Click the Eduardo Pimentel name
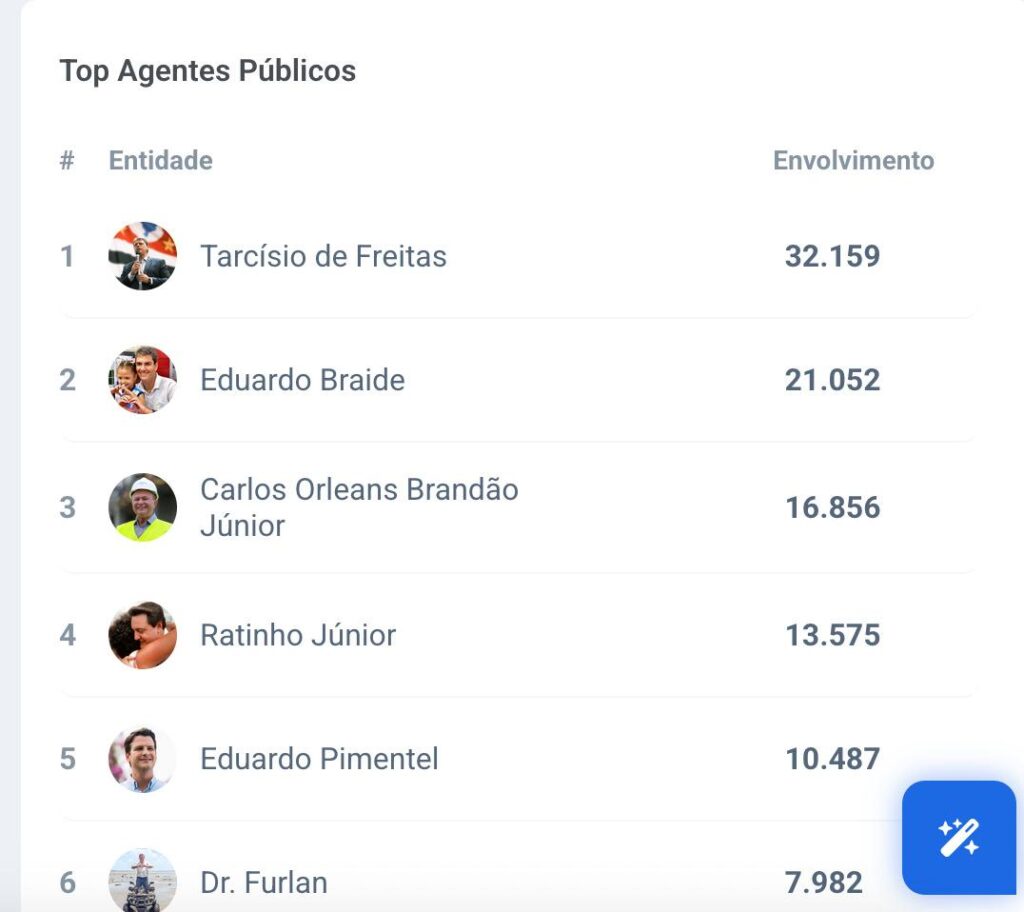This screenshot has width=1024, height=912. click(x=319, y=759)
